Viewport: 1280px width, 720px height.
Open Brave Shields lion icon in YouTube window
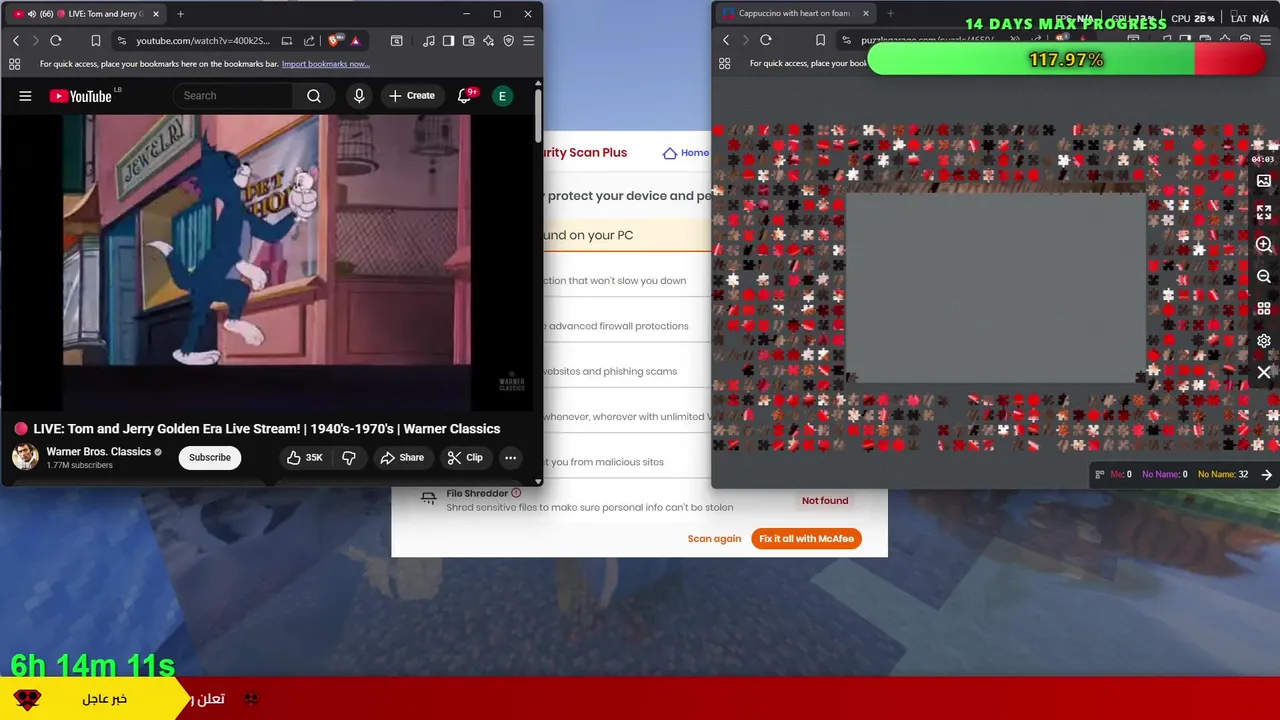coord(335,40)
